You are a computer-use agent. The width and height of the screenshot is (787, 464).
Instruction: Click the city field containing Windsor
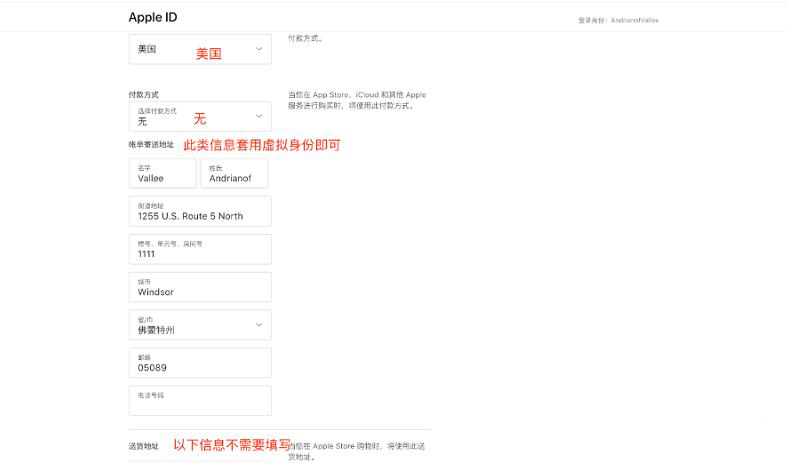[200, 287]
